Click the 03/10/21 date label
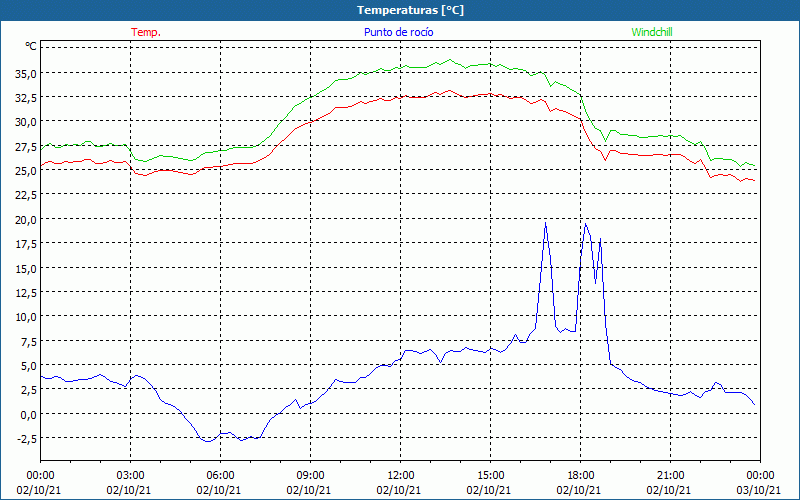800x500 pixels. click(x=759, y=490)
